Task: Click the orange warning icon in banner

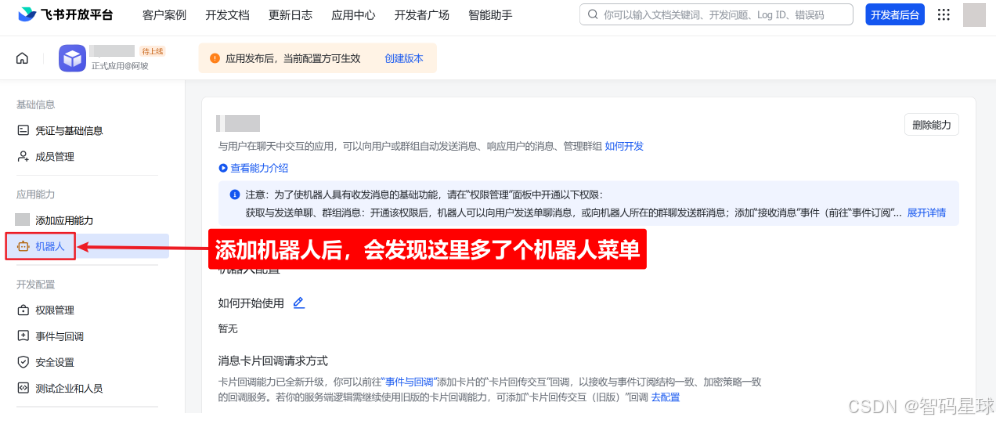Action: click(x=214, y=59)
